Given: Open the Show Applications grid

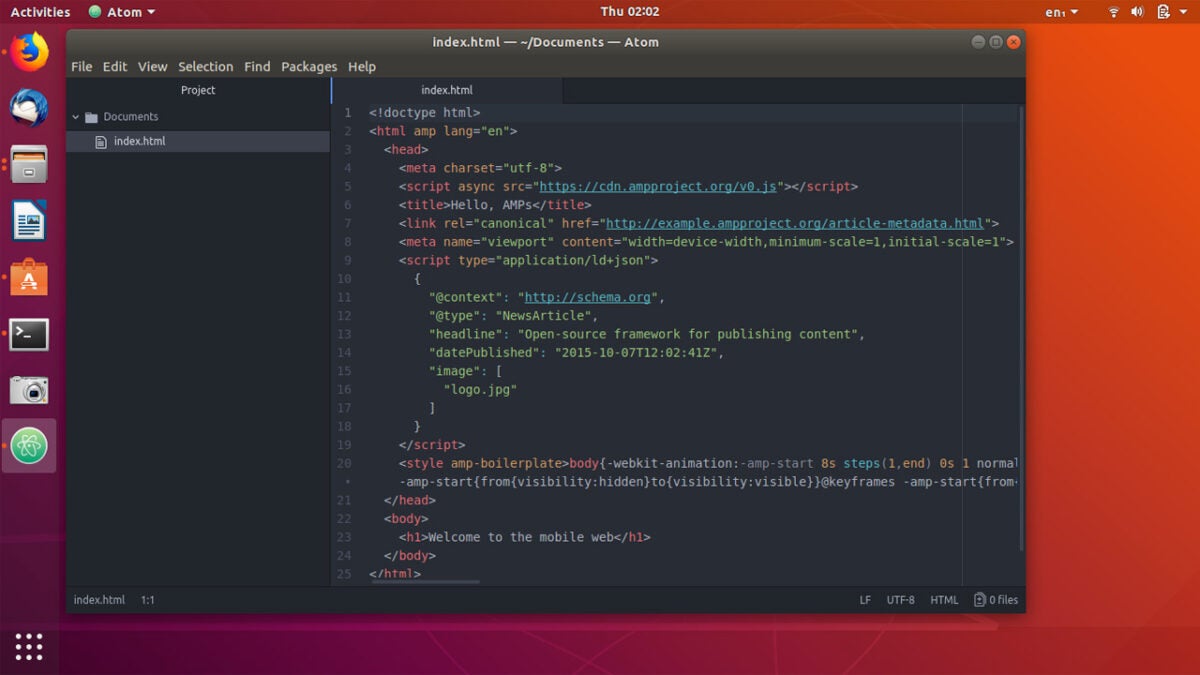Looking at the screenshot, I should point(27,647).
